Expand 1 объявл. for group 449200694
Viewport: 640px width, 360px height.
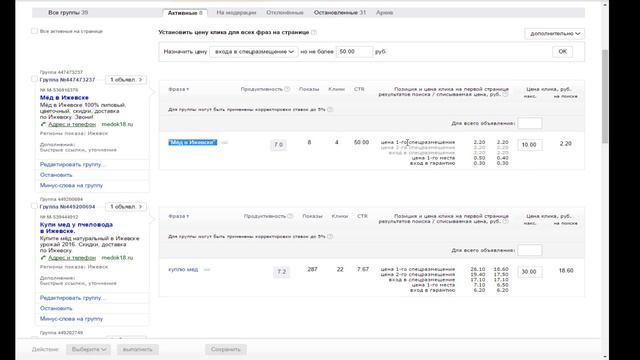[126, 207]
